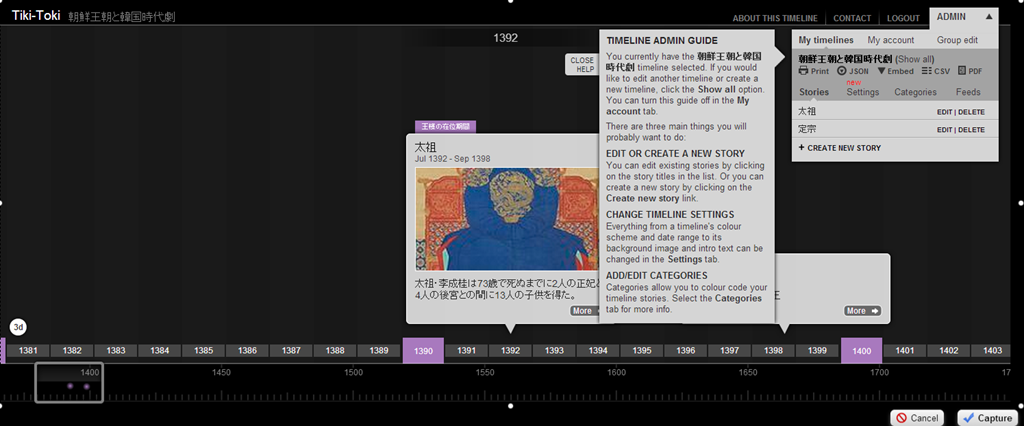1024x426 pixels.
Task: Select the Feeds tab
Action: coord(968,92)
